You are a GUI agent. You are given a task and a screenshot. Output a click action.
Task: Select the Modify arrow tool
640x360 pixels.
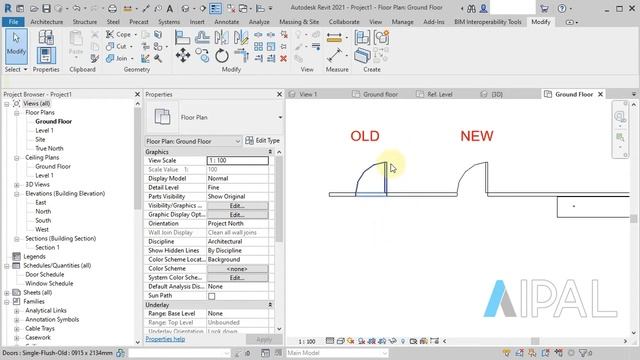16,46
